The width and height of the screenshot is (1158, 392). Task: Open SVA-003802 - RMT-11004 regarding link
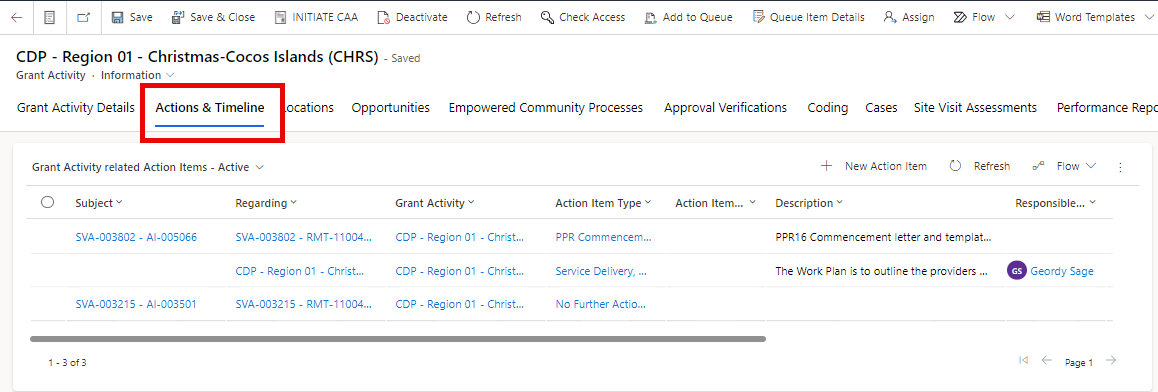coord(304,237)
